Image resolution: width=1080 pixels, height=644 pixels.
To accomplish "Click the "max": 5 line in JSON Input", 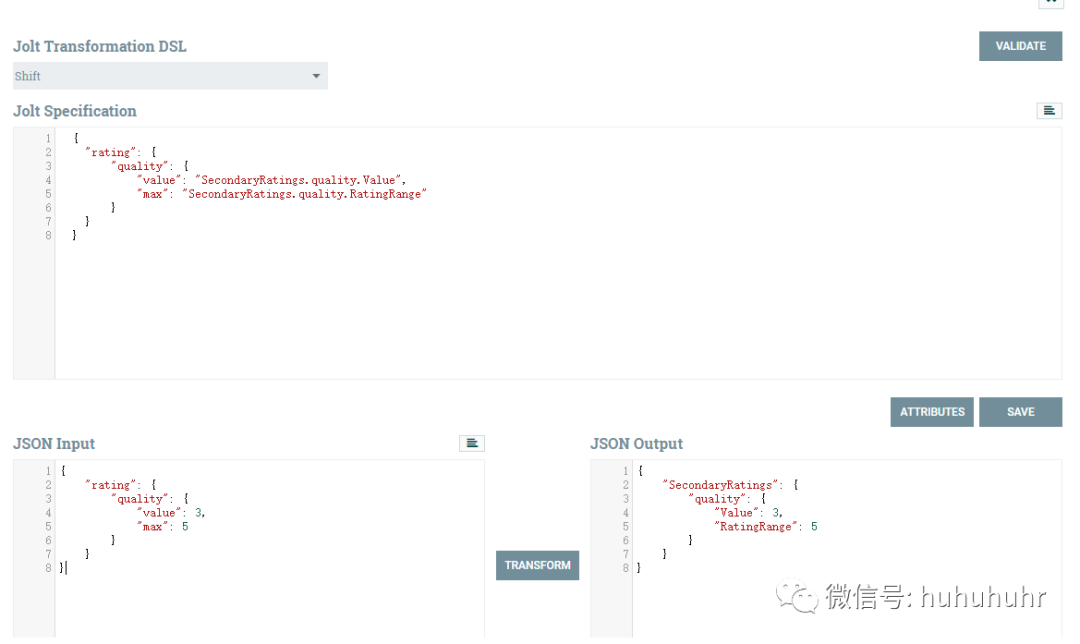I will [163, 527].
